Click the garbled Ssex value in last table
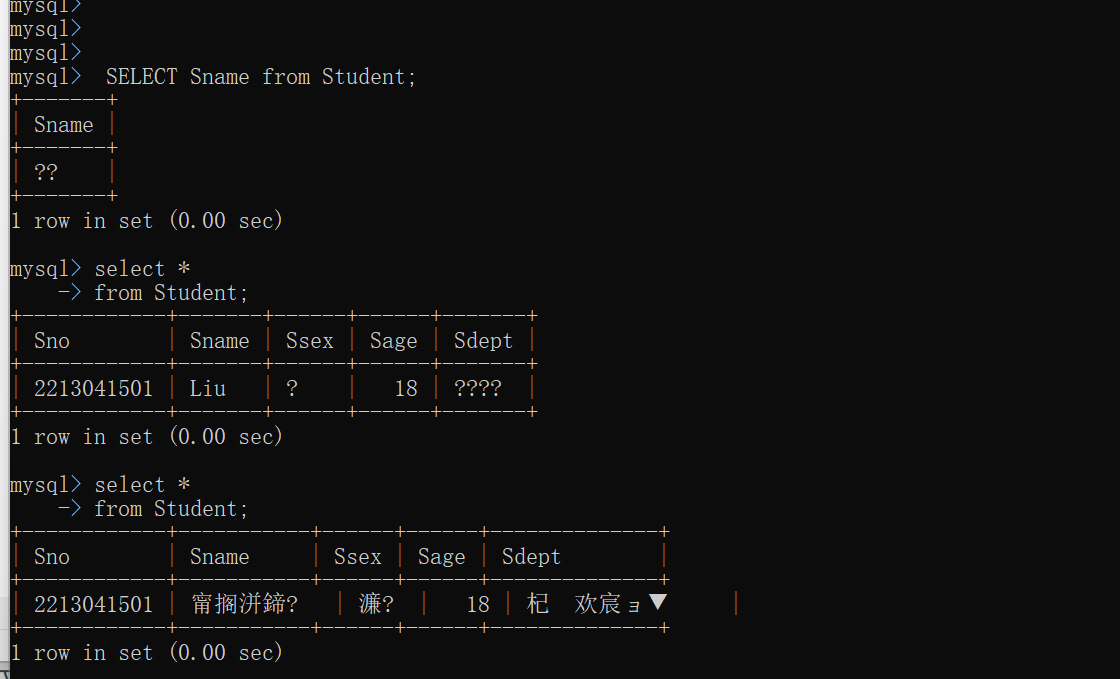Viewport: 1120px width, 679px height. point(376,604)
